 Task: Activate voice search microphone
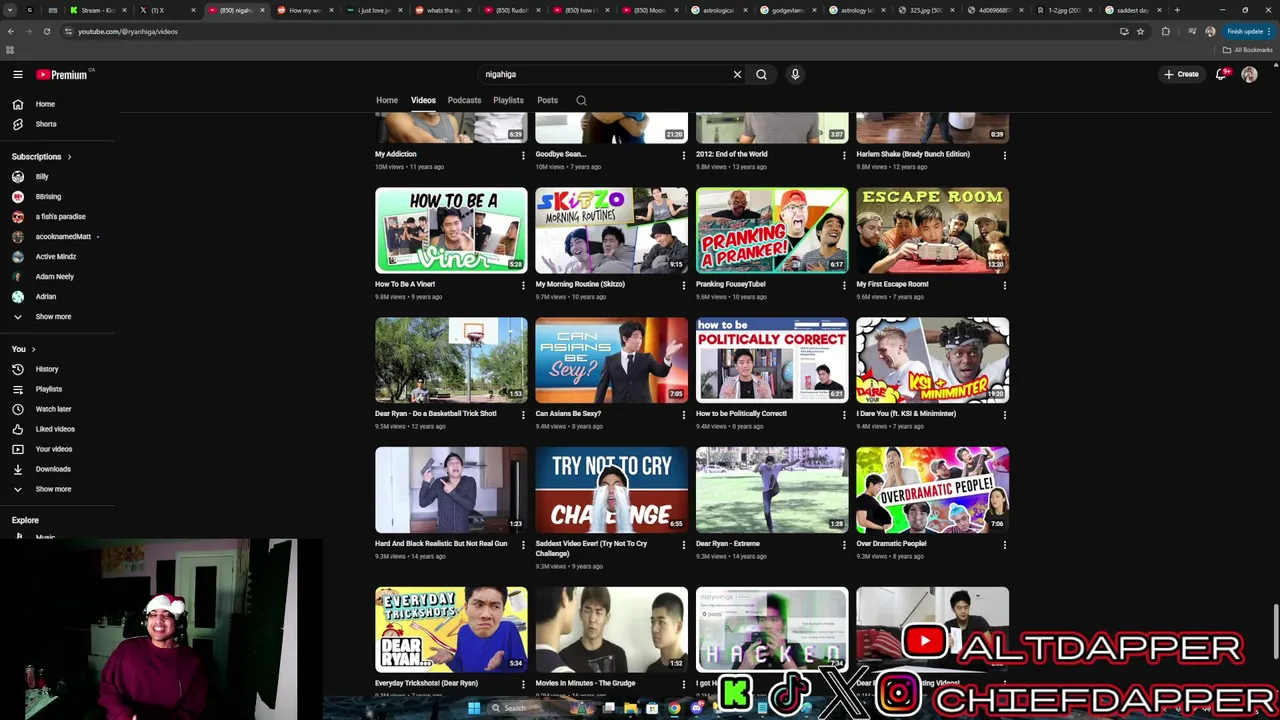click(795, 74)
